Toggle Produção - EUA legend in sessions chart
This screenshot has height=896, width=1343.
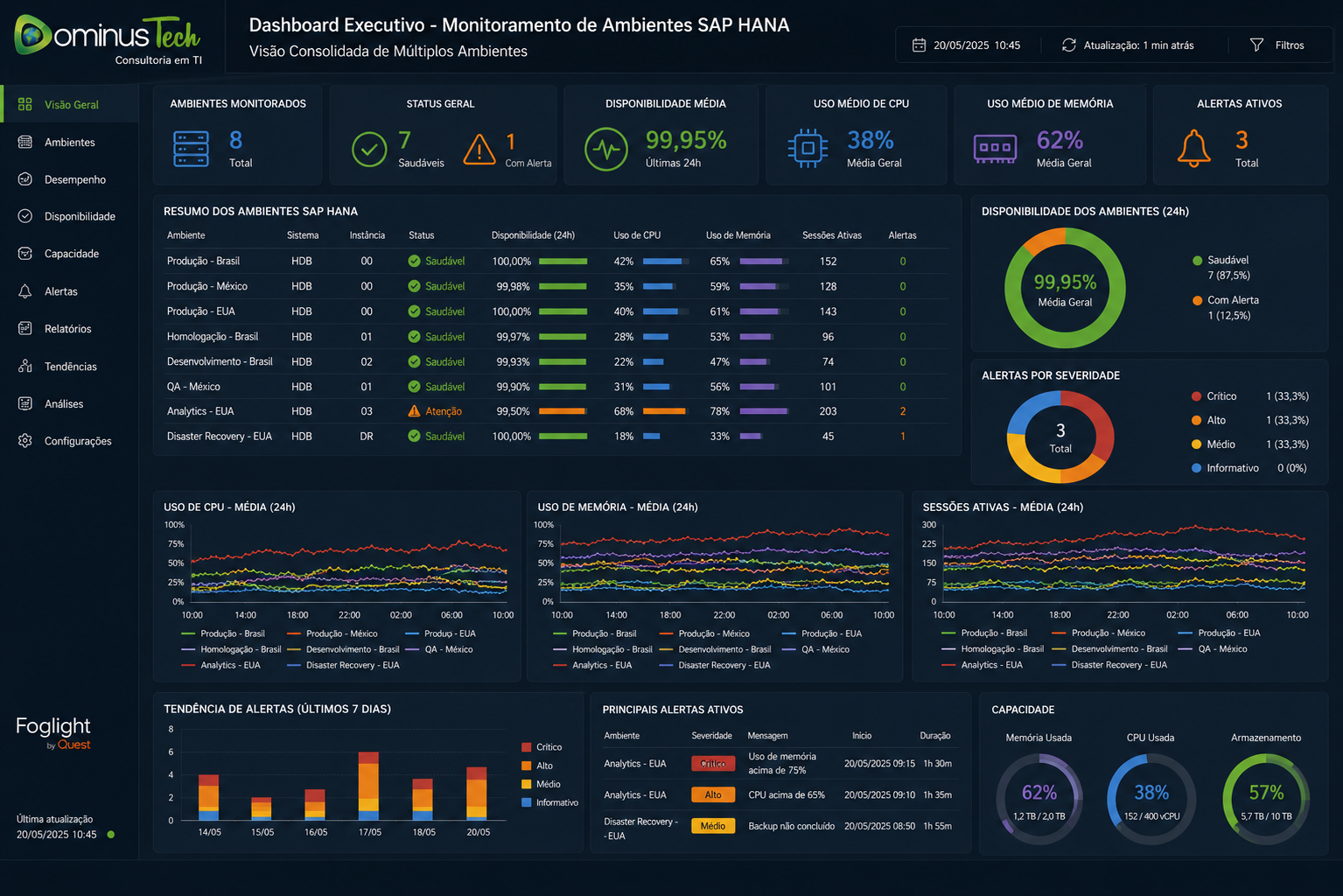(1220, 633)
